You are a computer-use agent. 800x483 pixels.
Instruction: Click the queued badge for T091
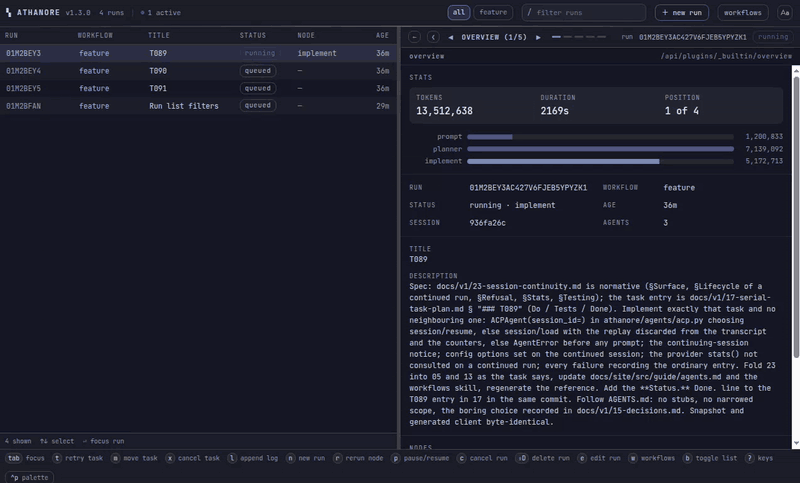pos(258,88)
